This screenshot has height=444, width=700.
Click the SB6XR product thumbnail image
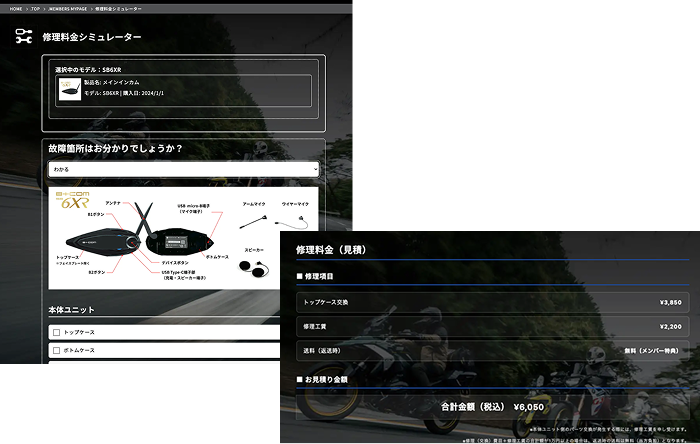[x=70, y=89]
